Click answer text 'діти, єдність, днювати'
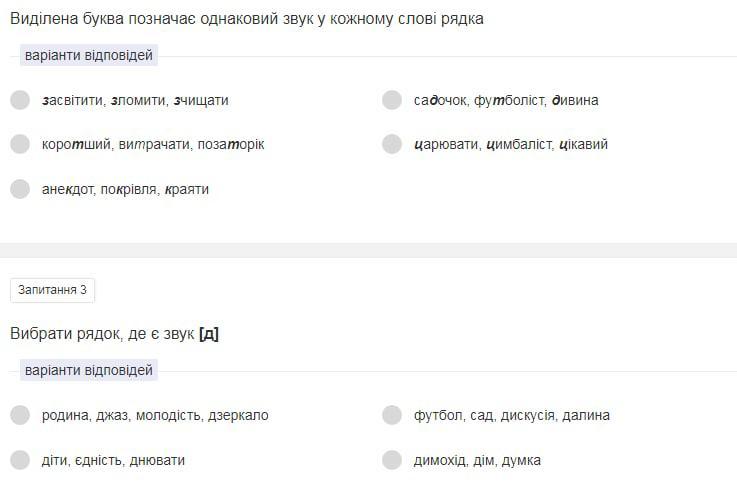Screen dimensions: 737x504 coord(113,460)
